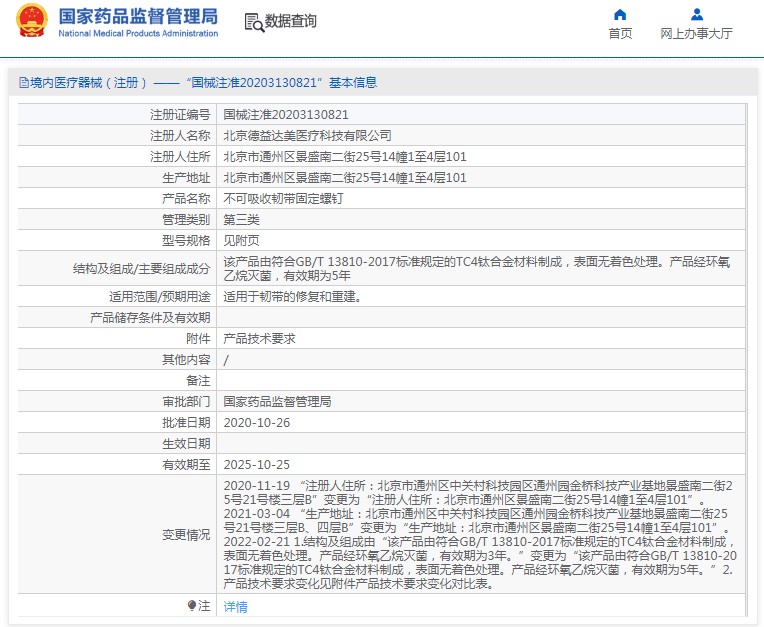Select the 2020-11-19 change entry

[x=478, y=493]
